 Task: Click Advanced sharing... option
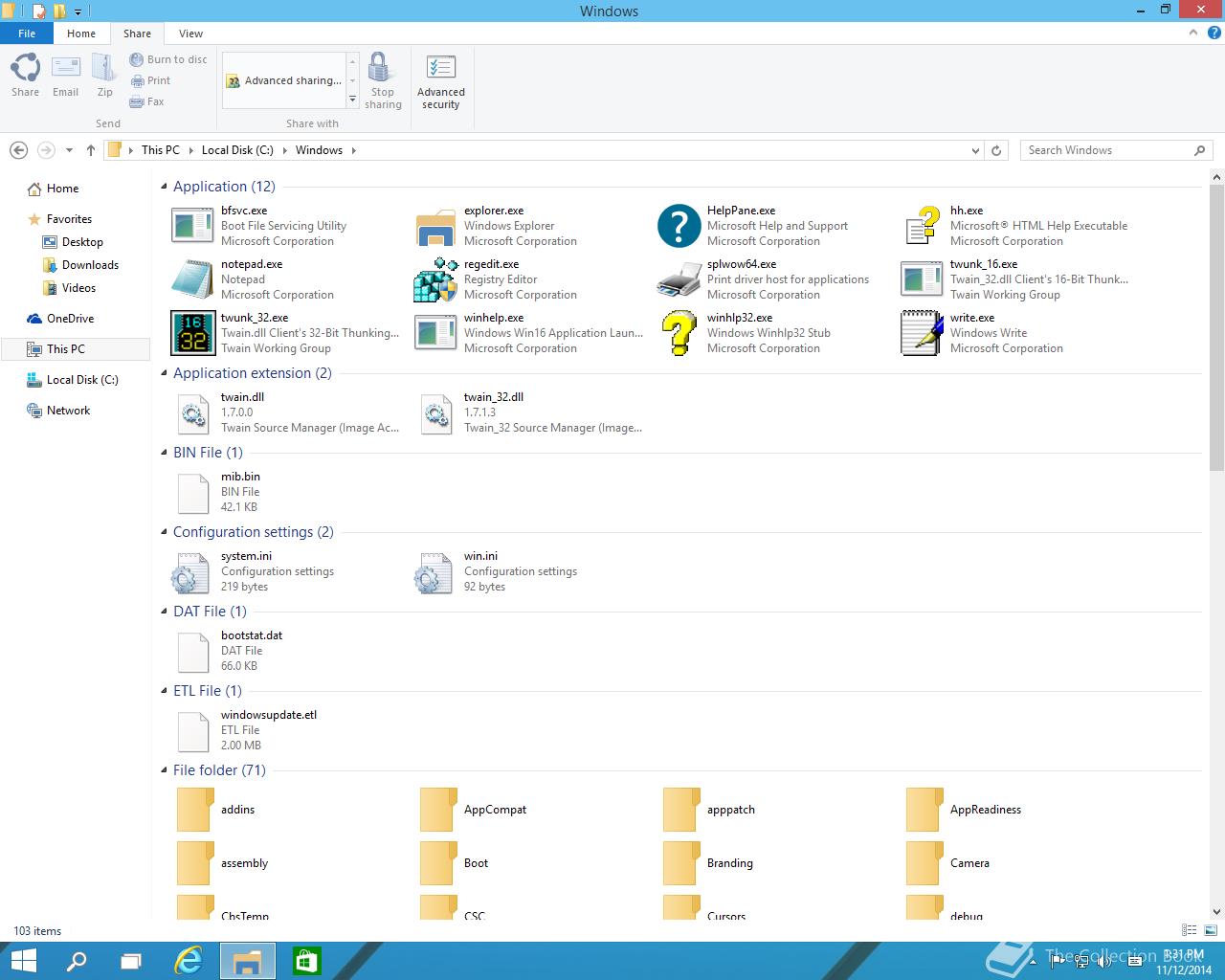tap(284, 80)
